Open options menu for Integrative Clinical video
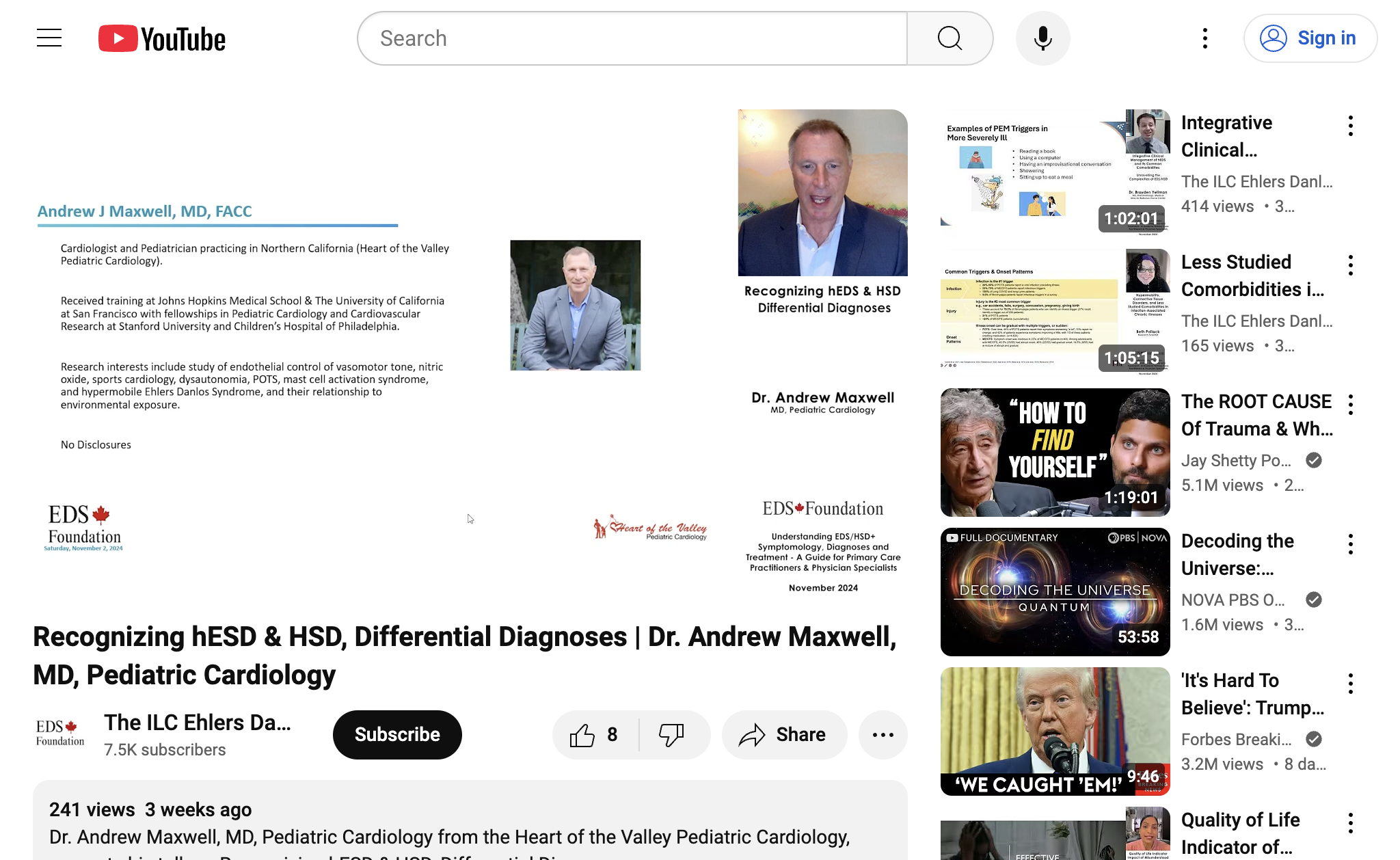1400x860 pixels. click(1351, 126)
